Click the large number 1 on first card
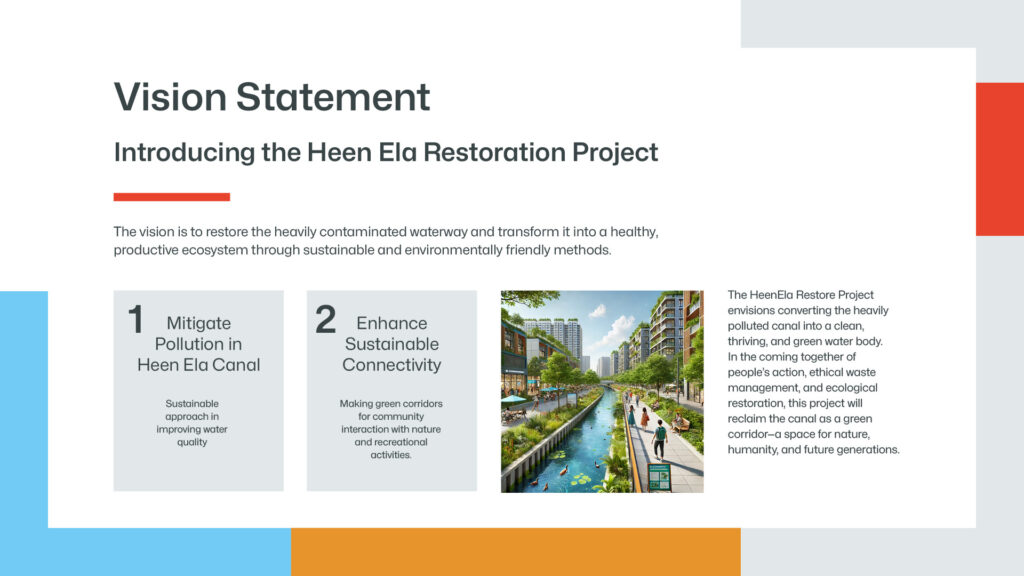The height and width of the screenshot is (576, 1024). click(135, 320)
